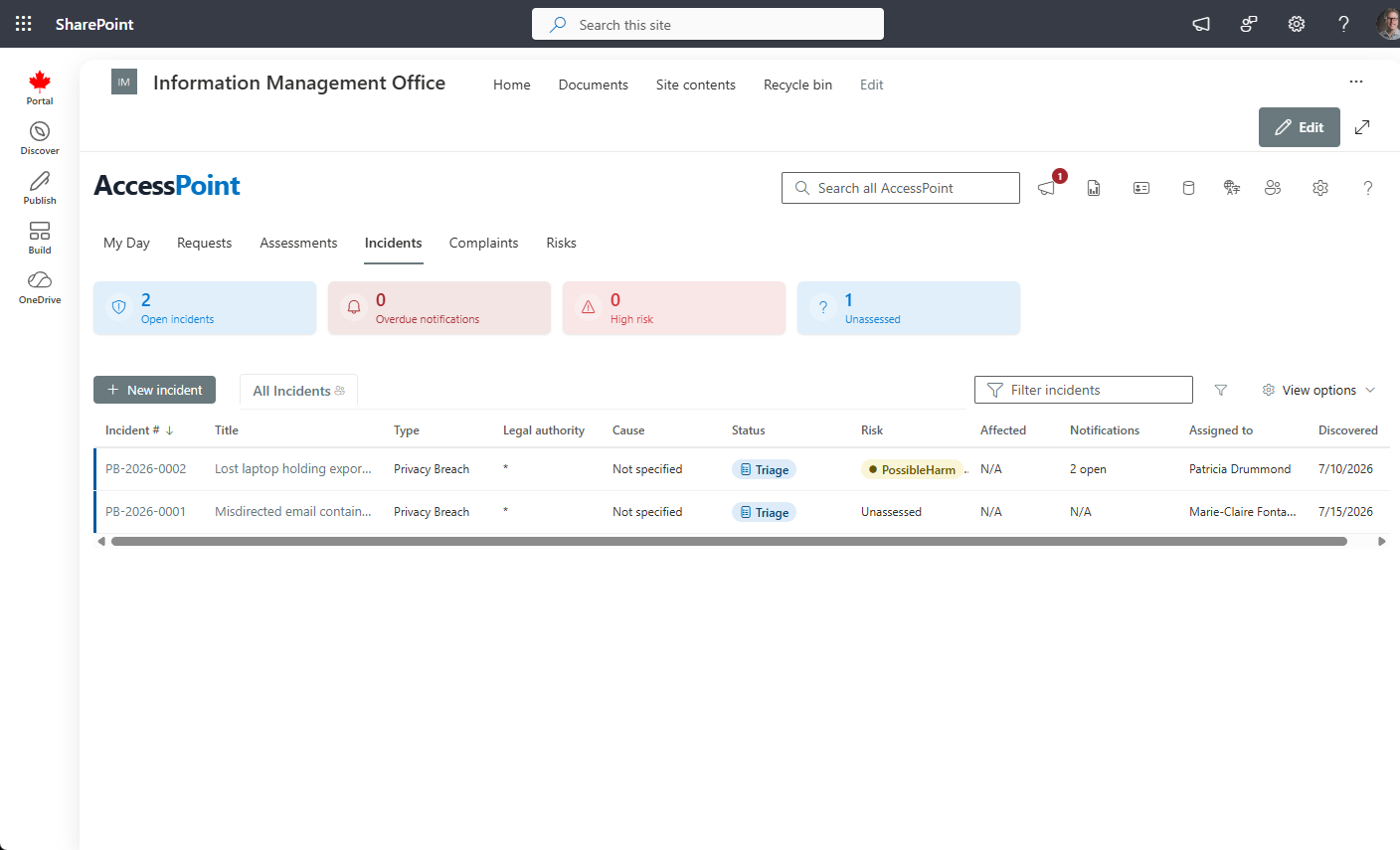Click the Misdirected email incident title
This screenshot has width=1400, height=850.
click(x=293, y=512)
